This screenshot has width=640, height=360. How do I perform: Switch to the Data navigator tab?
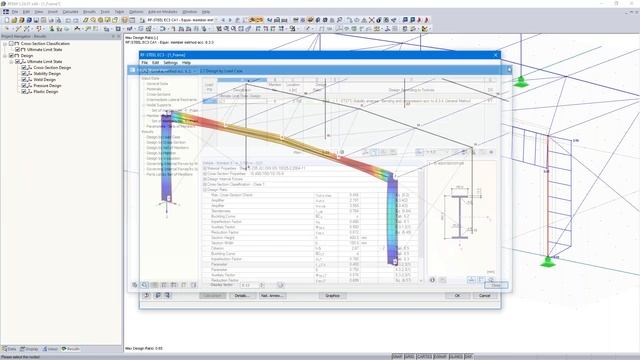(9, 349)
